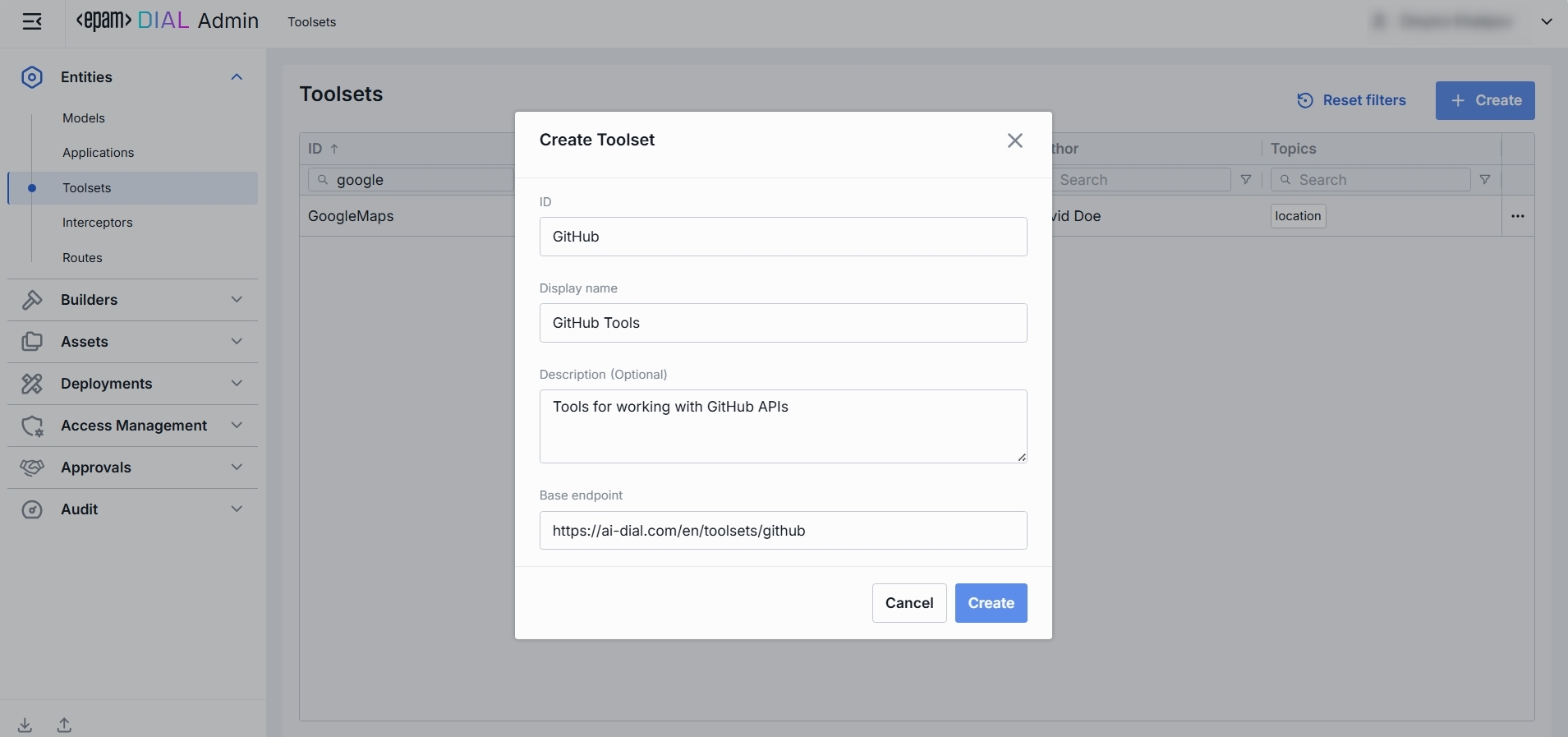The height and width of the screenshot is (737, 1568).
Task: Click the upload icon at sidebar bottom
Action: click(x=64, y=725)
